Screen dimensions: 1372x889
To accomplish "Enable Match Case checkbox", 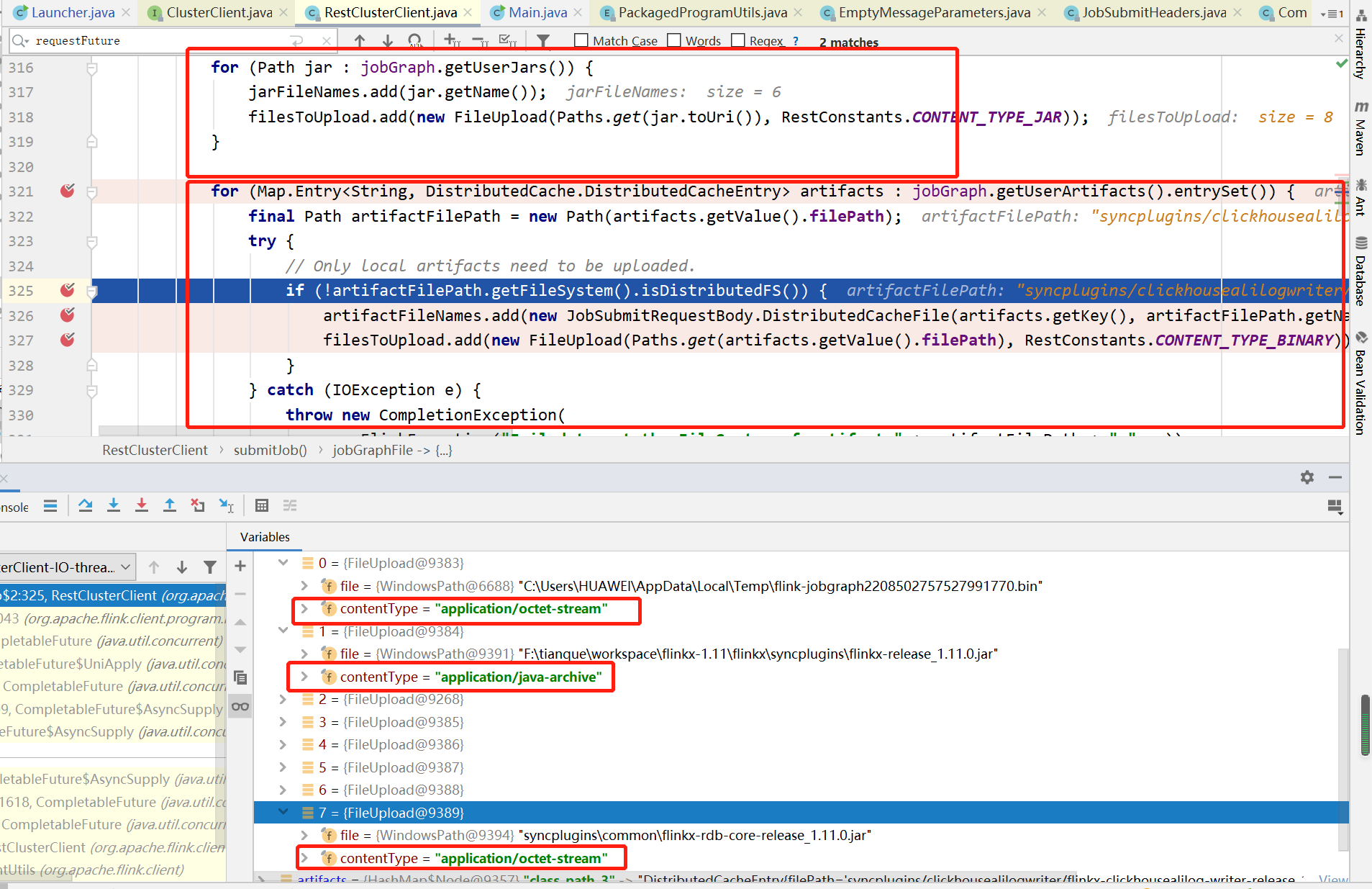I will (581, 40).
